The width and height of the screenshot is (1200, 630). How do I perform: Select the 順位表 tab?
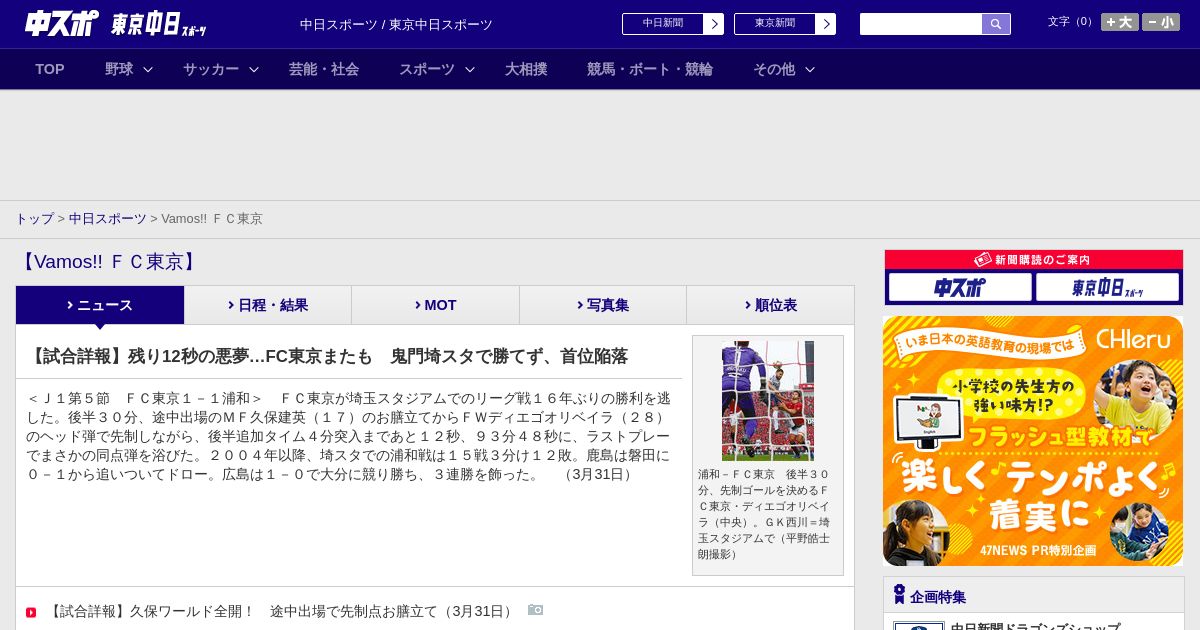pos(771,305)
